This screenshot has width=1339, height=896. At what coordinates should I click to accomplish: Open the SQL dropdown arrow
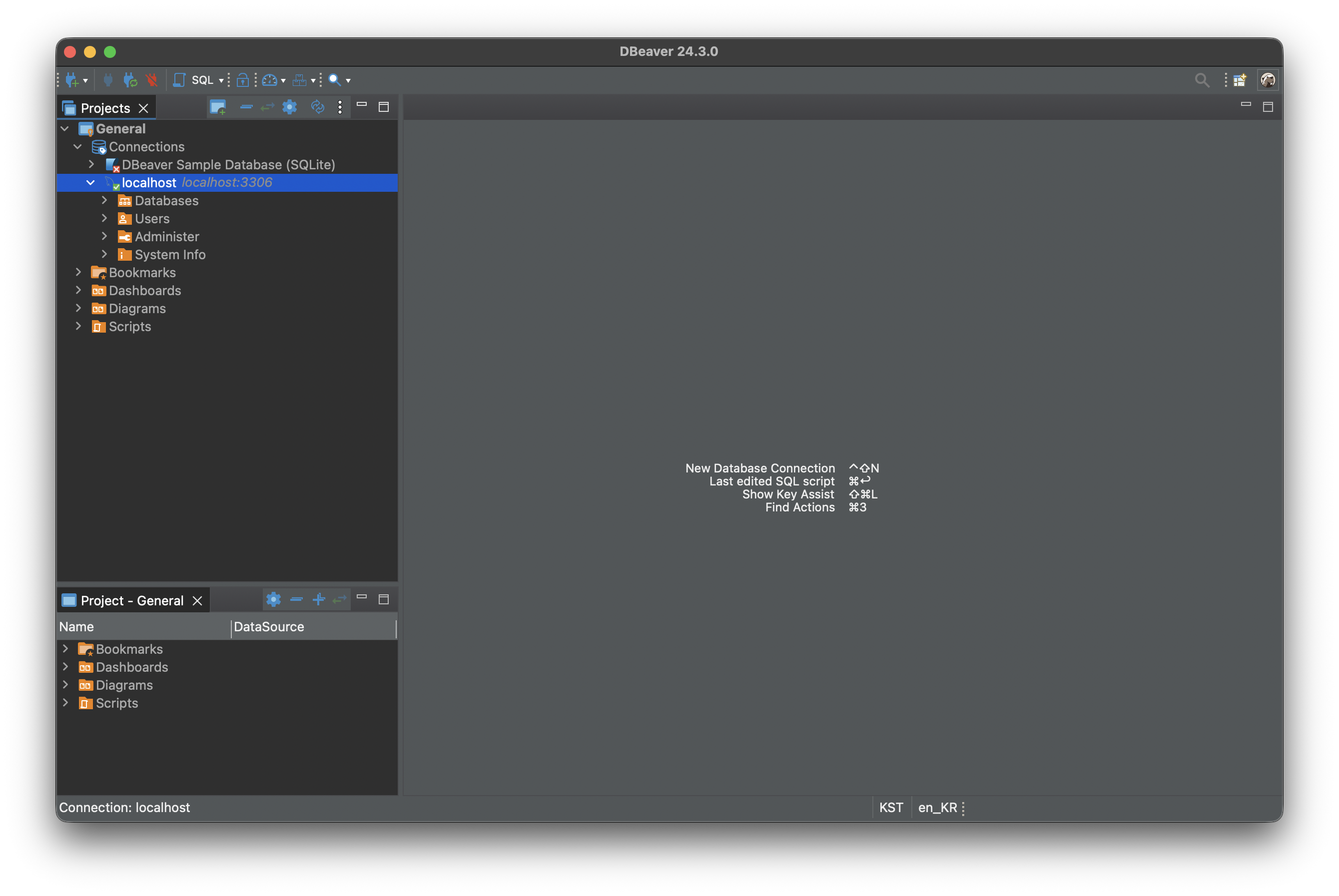[x=221, y=80]
